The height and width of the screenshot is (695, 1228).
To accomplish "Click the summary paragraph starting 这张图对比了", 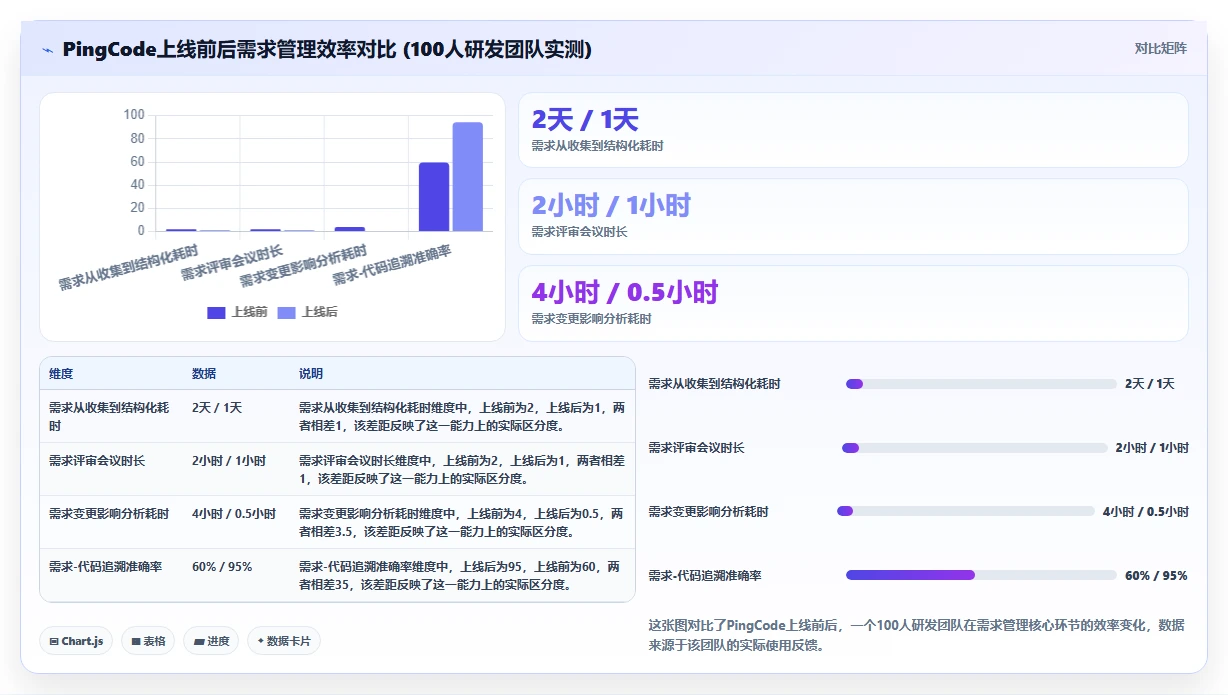I will pos(917,635).
